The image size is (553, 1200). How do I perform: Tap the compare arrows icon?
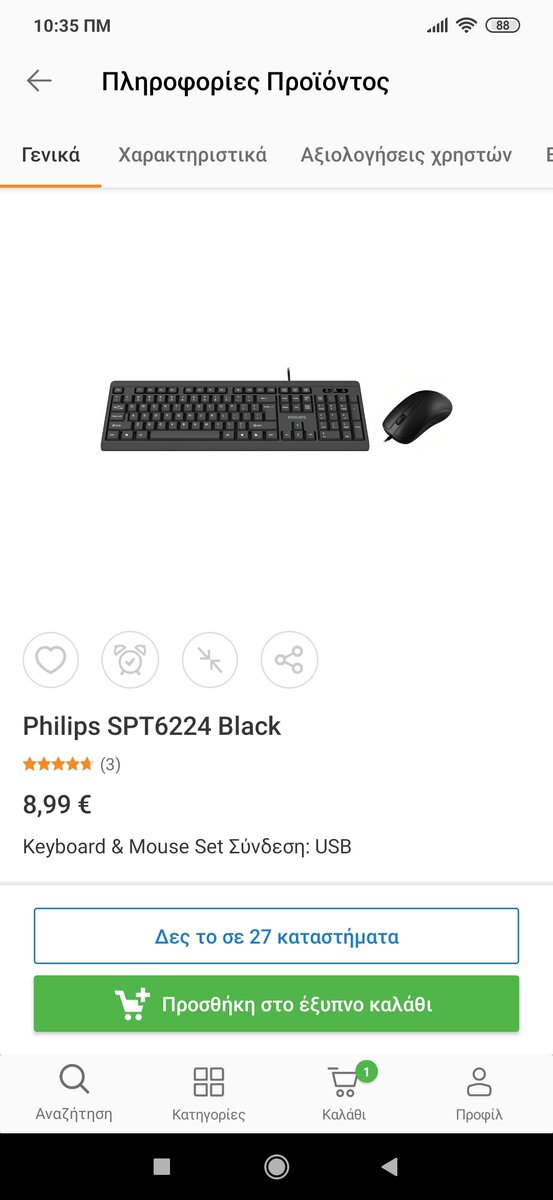click(x=210, y=660)
